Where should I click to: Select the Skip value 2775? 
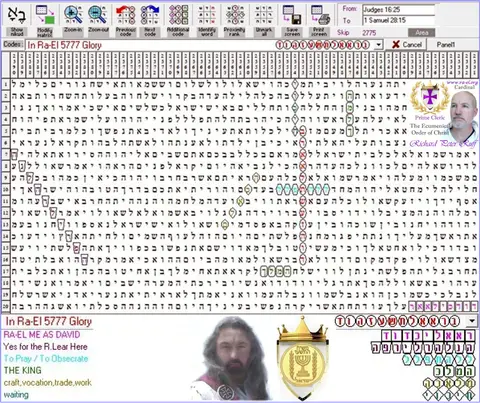click(x=369, y=33)
